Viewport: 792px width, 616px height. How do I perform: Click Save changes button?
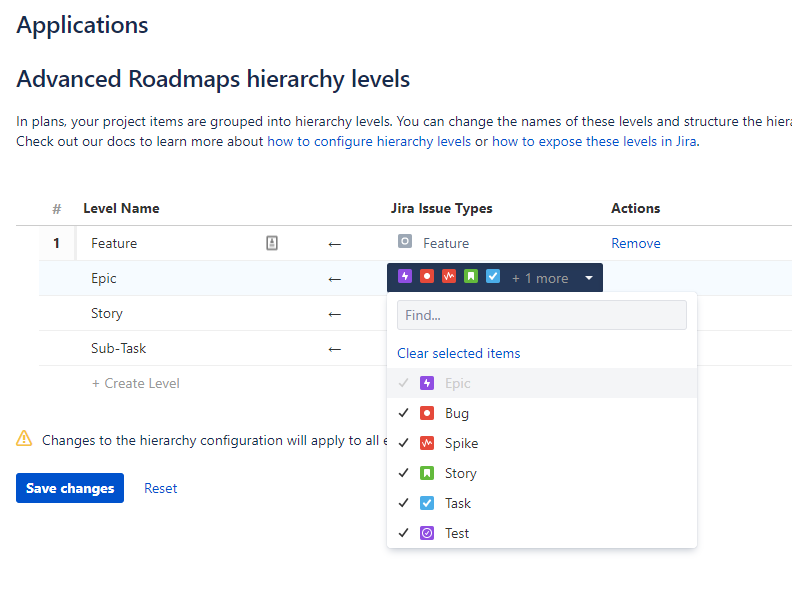pyautogui.click(x=70, y=488)
